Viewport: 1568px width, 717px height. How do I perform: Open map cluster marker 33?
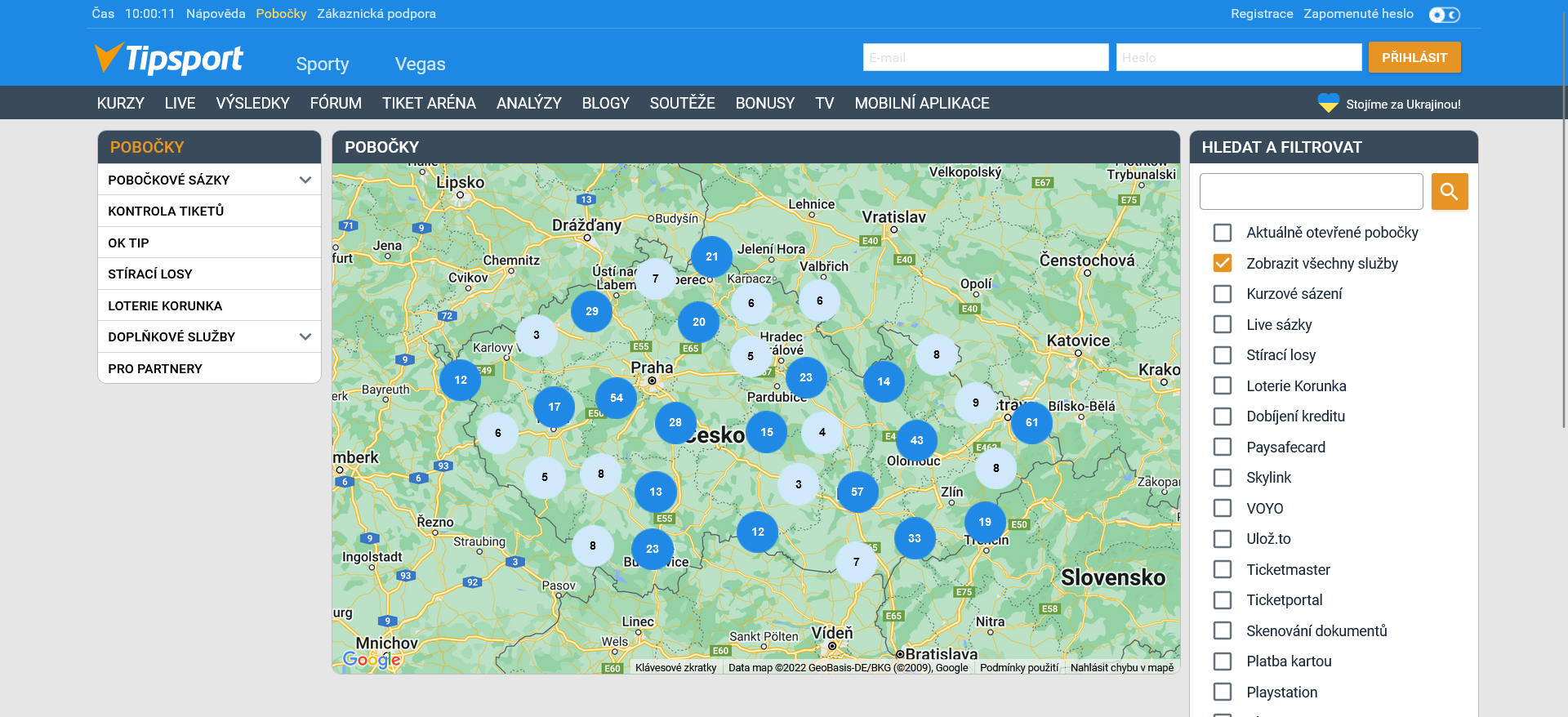[x=915, y=538]
